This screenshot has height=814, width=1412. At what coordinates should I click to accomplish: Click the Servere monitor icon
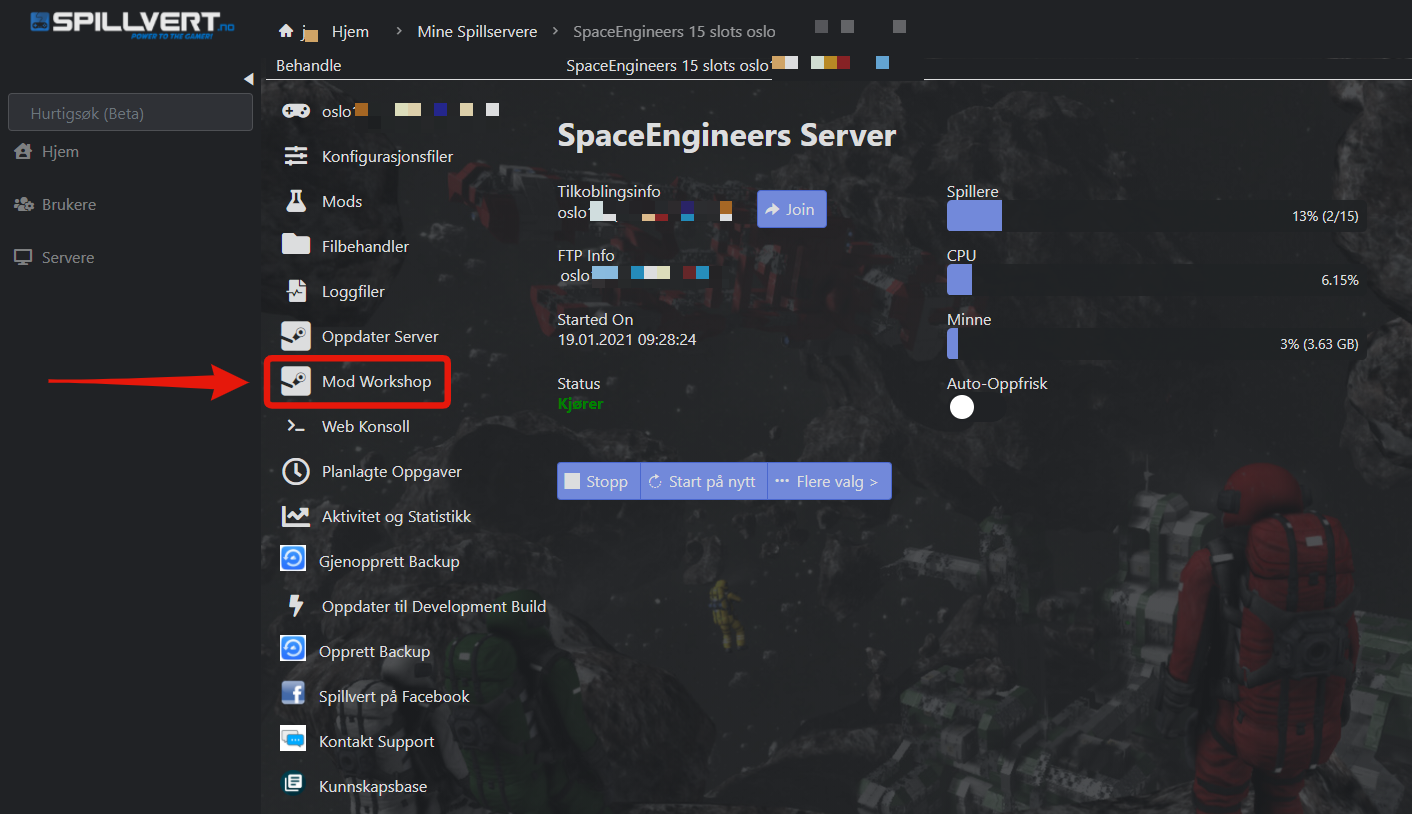click(23, 257)
